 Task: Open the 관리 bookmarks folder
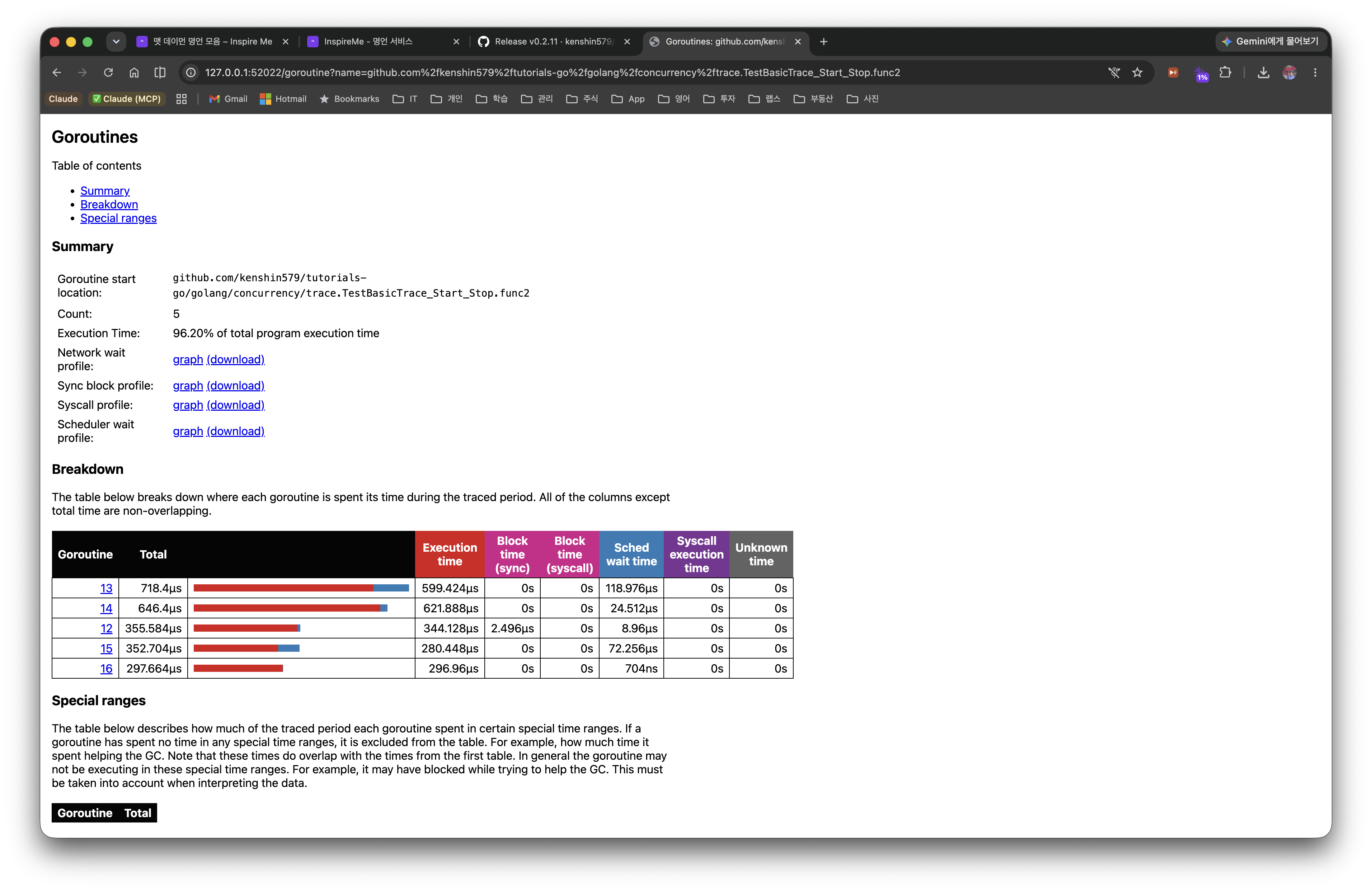click(537, 99)
